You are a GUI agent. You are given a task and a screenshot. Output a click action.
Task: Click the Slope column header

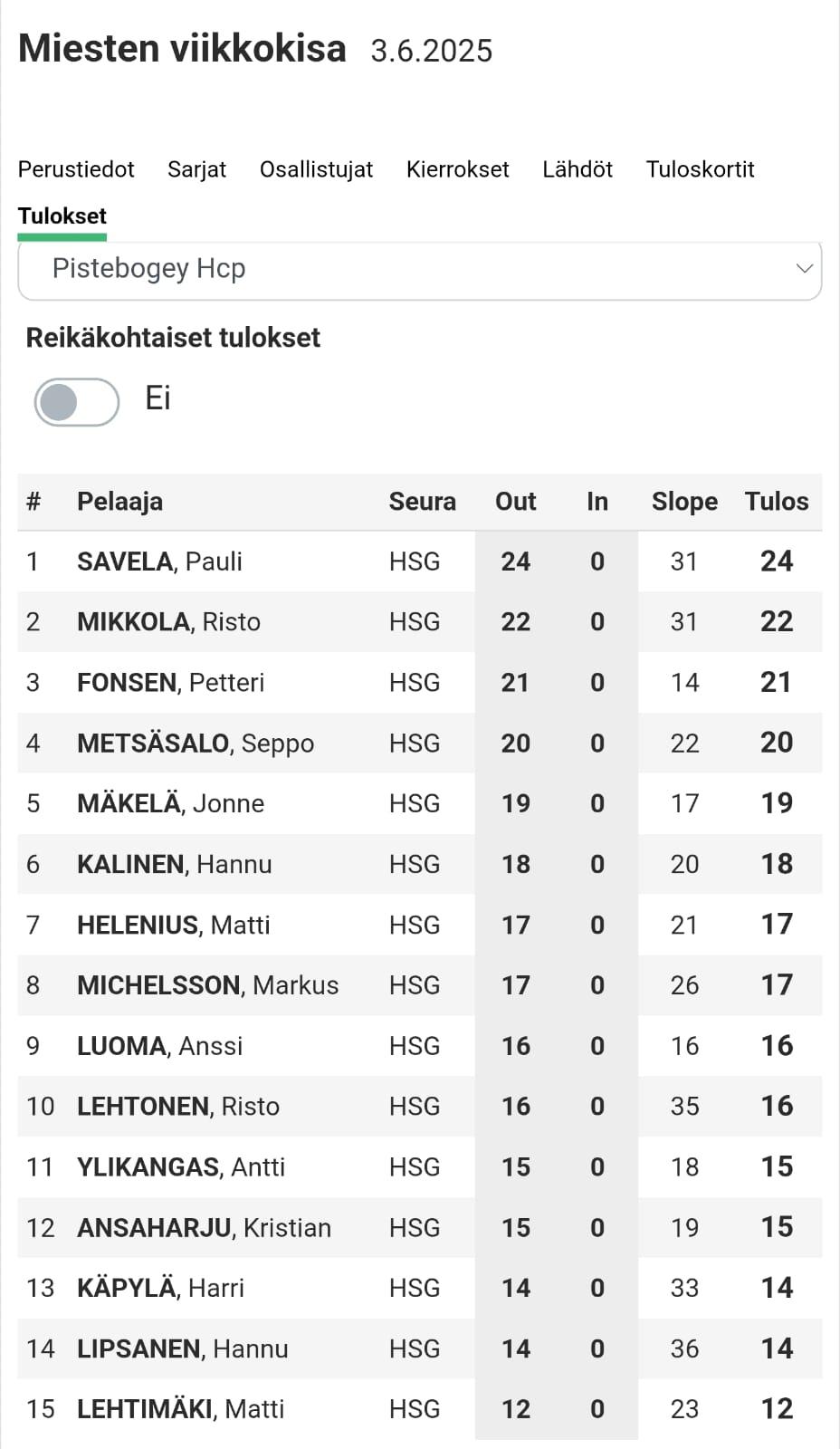684,502
